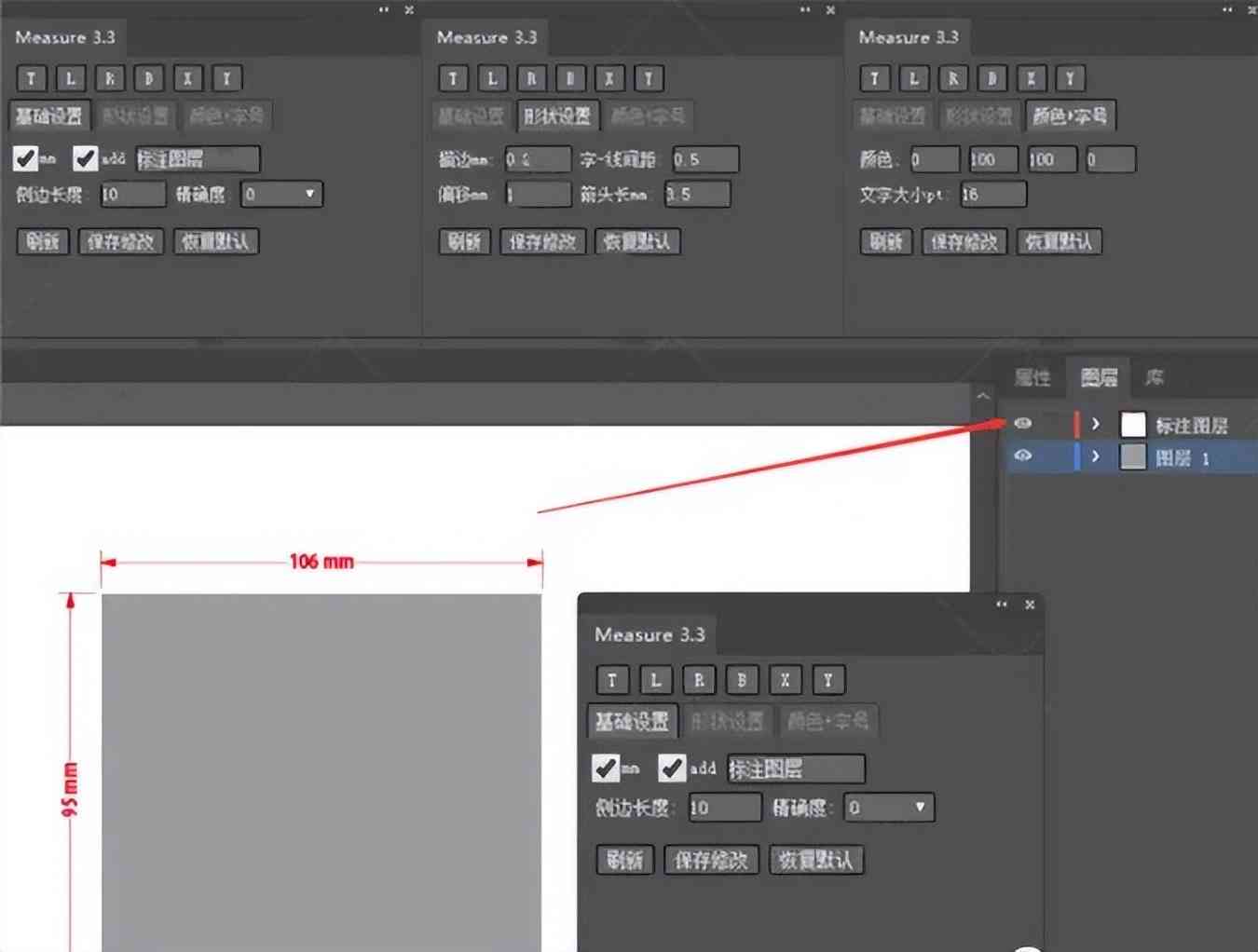
Task: Toggle the mm checkbox in the floating Measure panel
Action: pos(606,768)
